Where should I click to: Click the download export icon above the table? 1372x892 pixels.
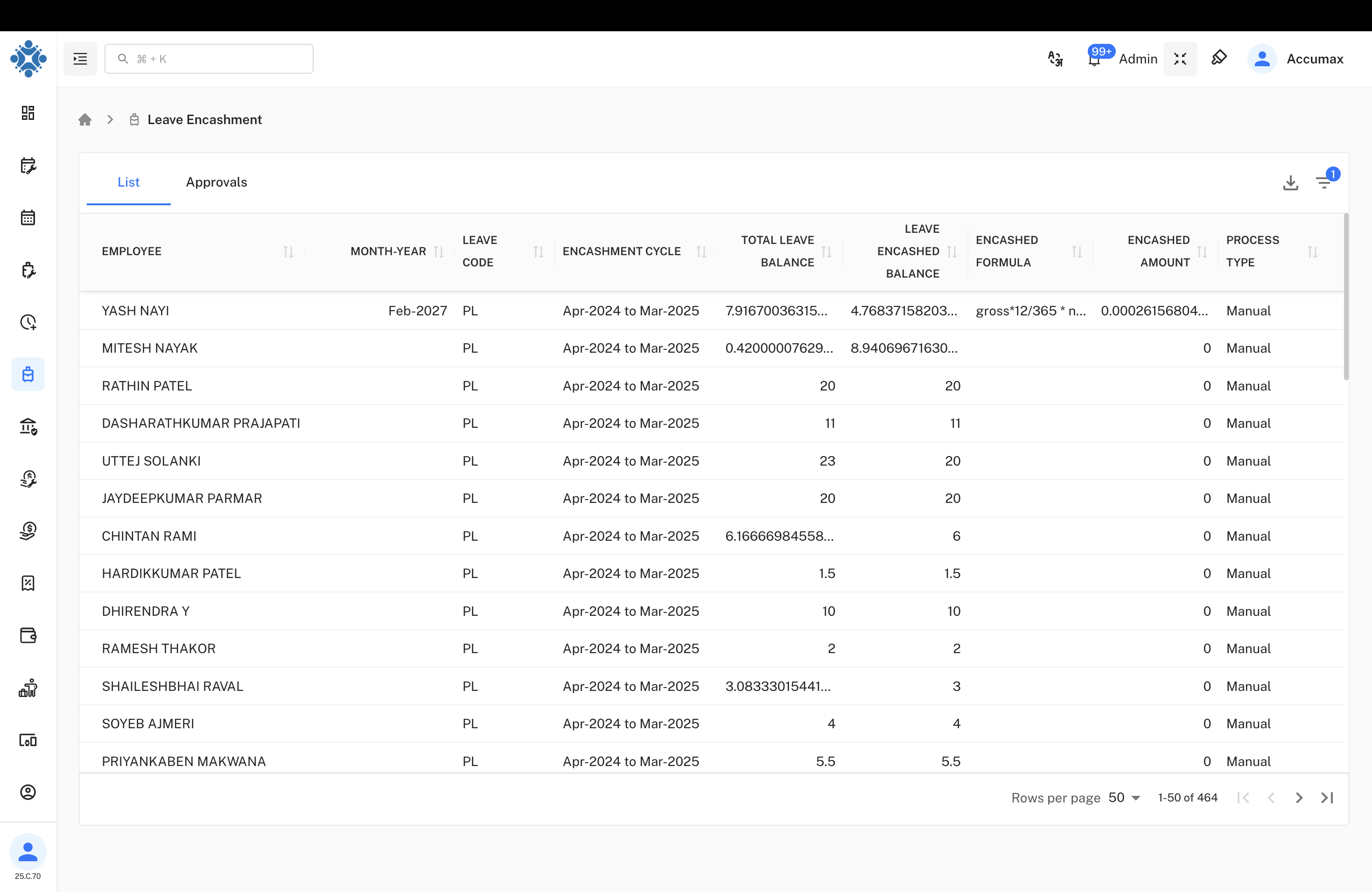pos(1291,182)
